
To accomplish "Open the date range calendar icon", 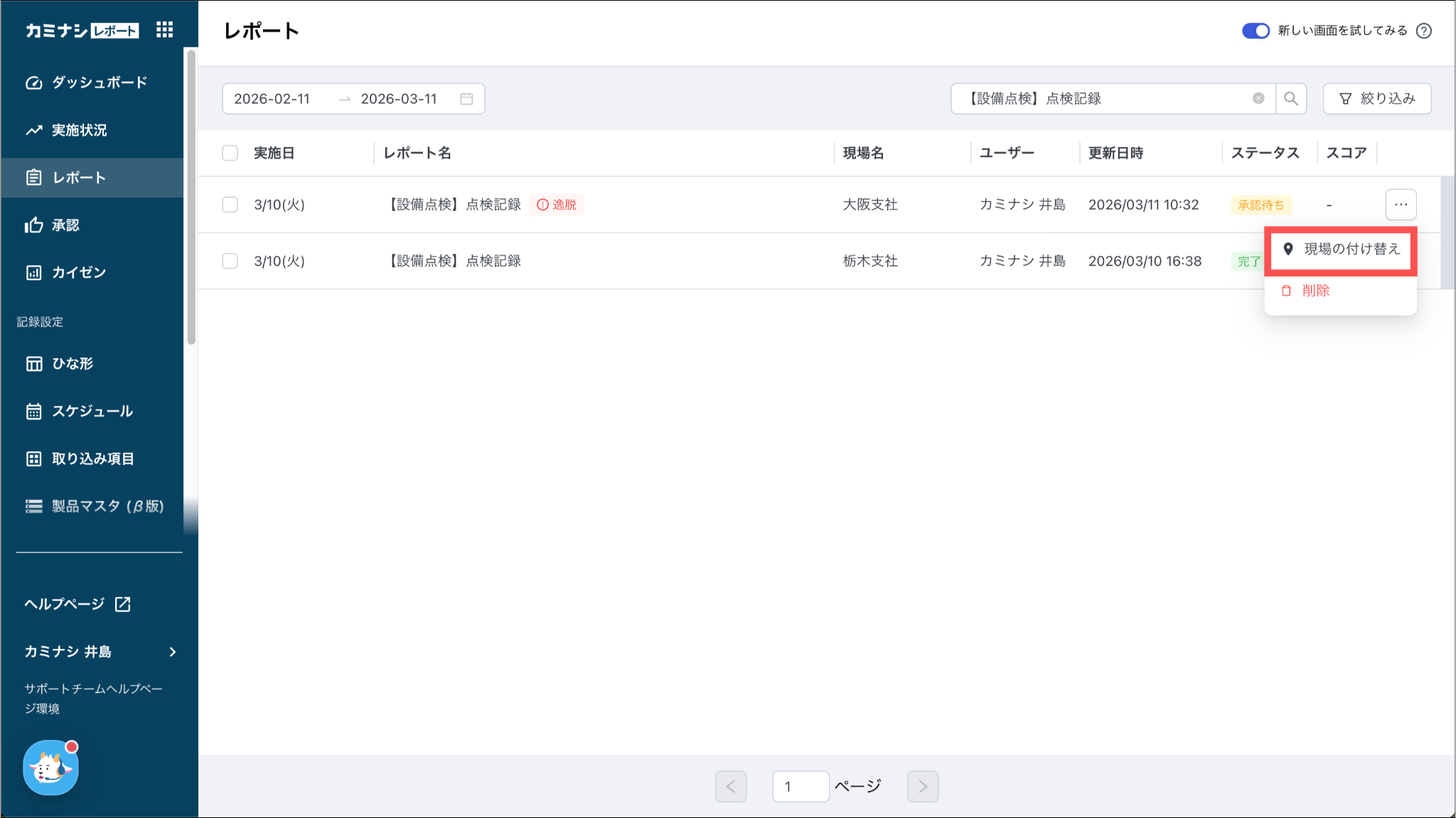I will point(466,99).
